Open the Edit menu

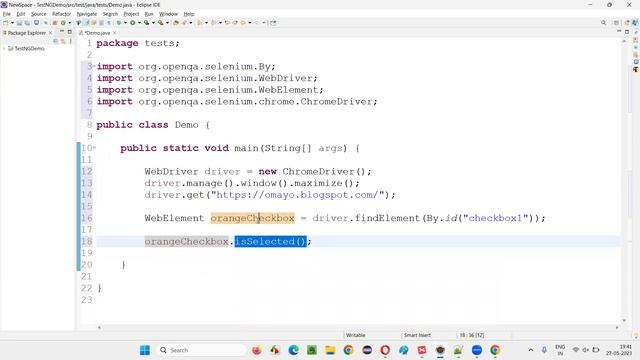[x=20, y=14]
